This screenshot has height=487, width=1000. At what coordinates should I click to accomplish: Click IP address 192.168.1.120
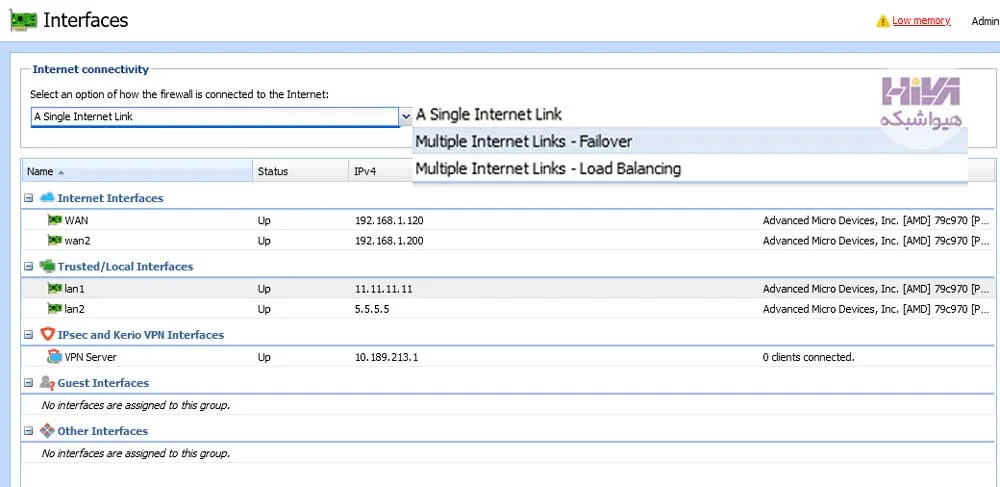click(x=389, y=221)
